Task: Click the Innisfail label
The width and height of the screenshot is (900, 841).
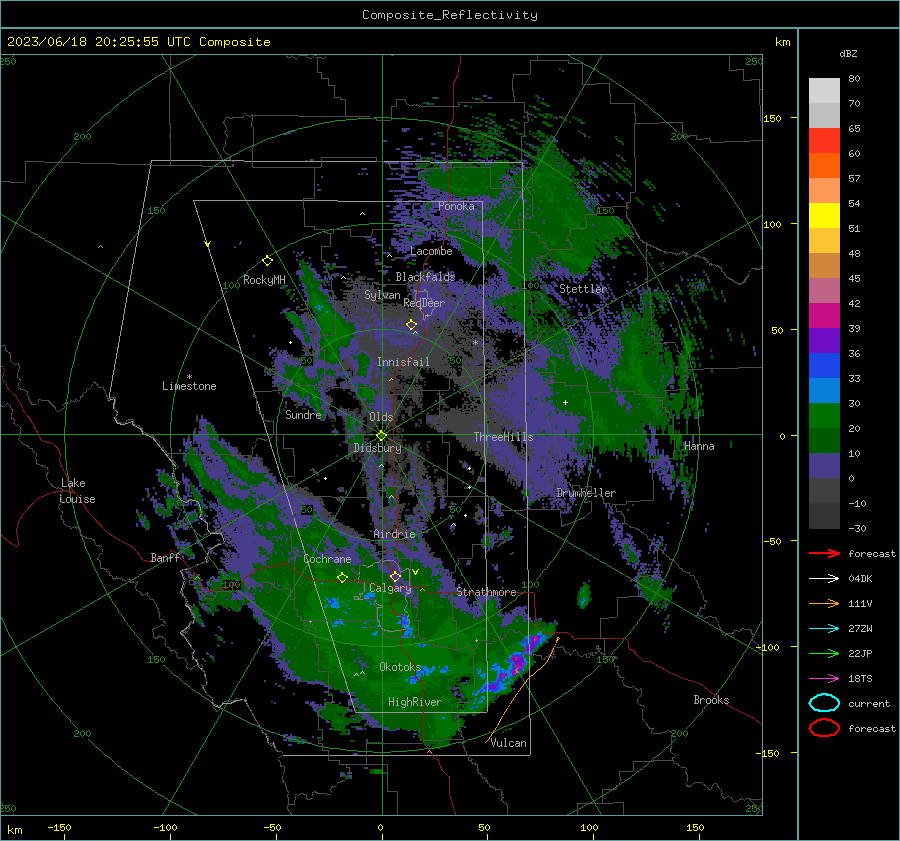Action: coord(403,362)
